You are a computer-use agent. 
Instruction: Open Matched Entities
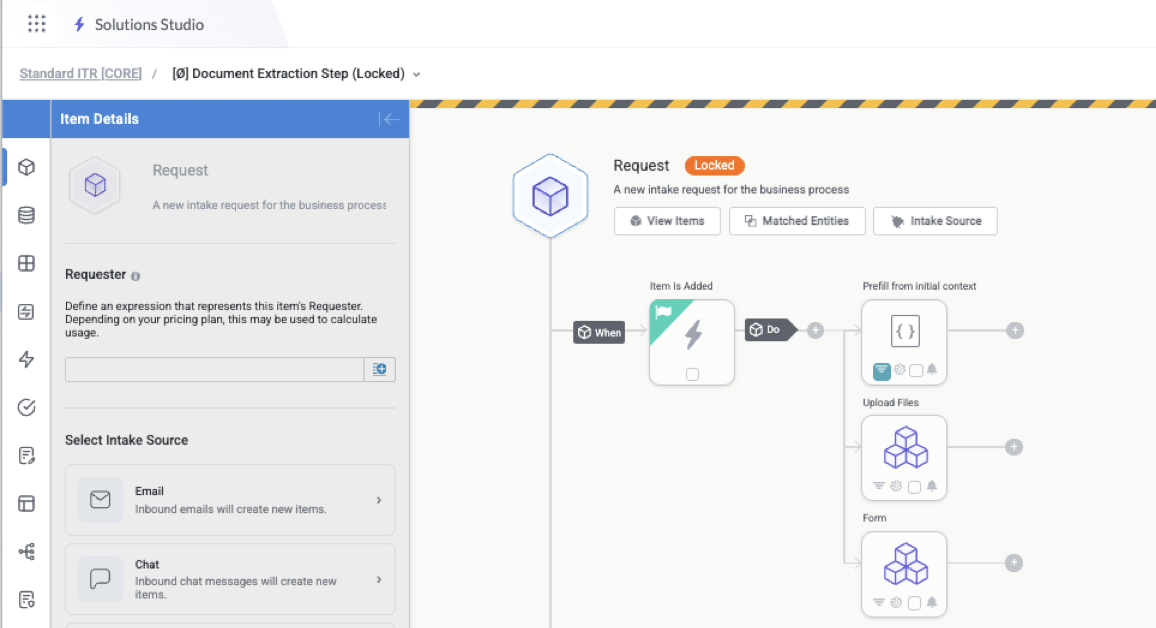coord(796,221)
